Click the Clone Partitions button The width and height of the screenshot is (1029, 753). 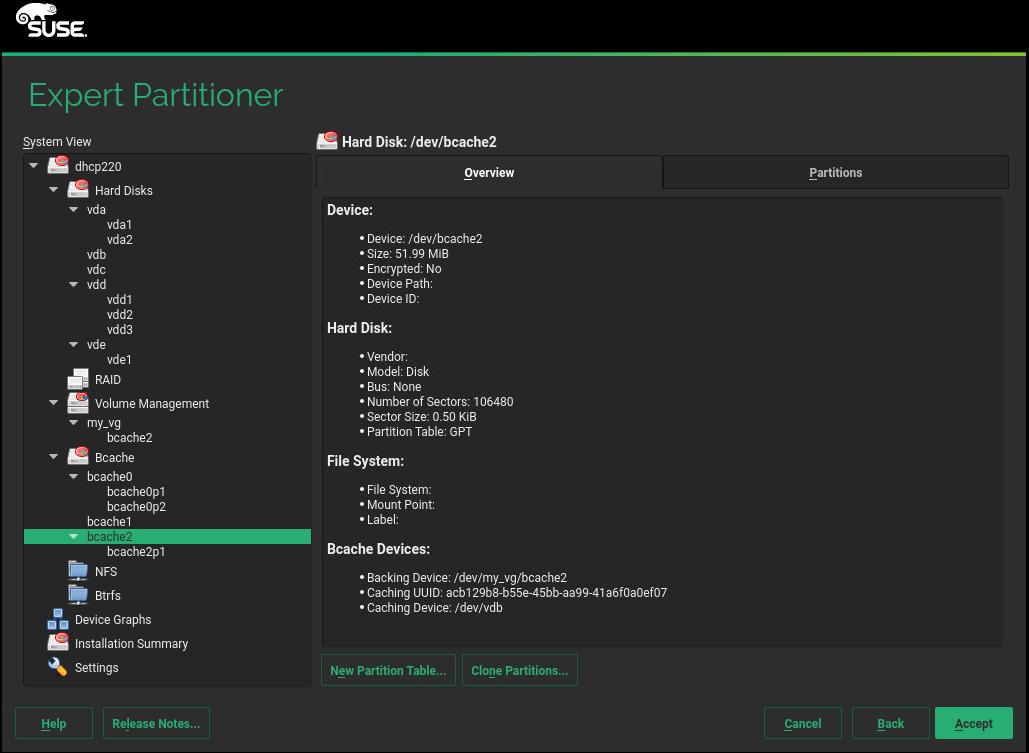click(519, 671)
